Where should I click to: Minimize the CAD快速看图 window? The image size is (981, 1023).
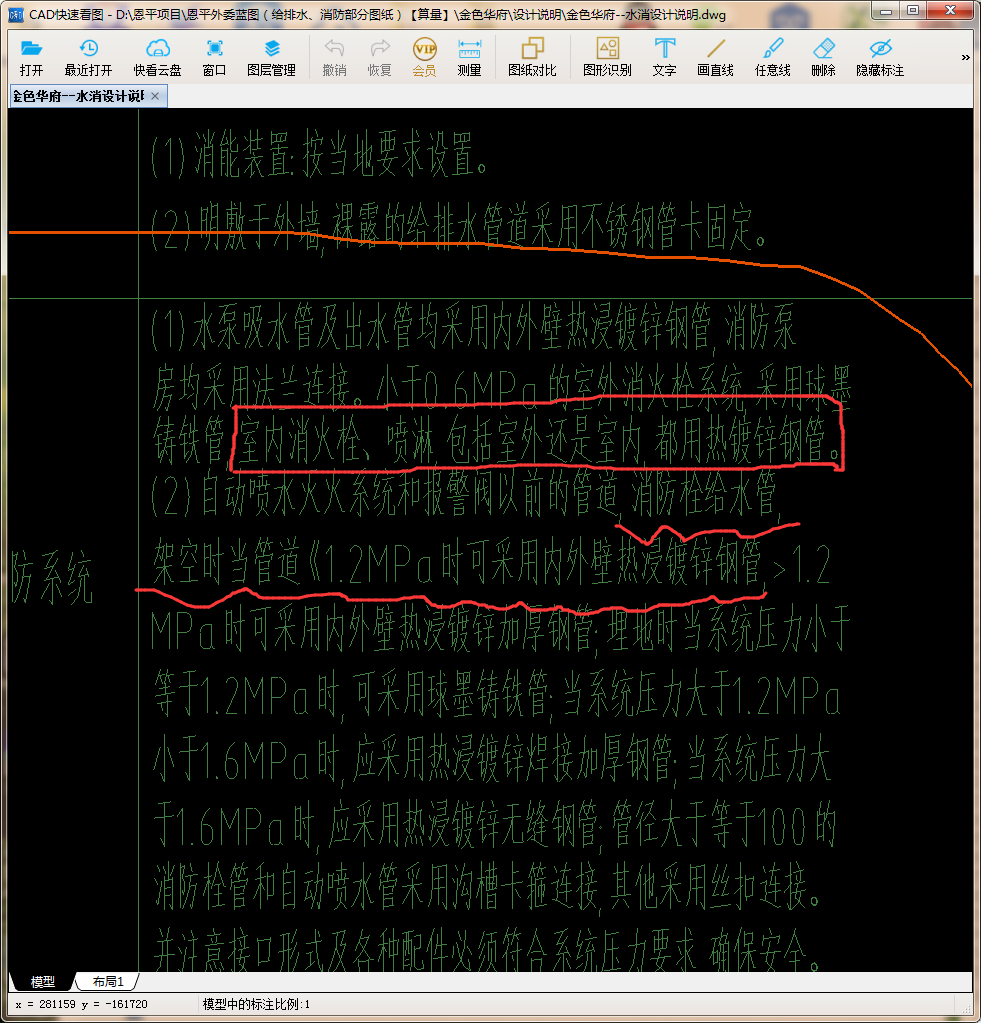tap(886, 10)
